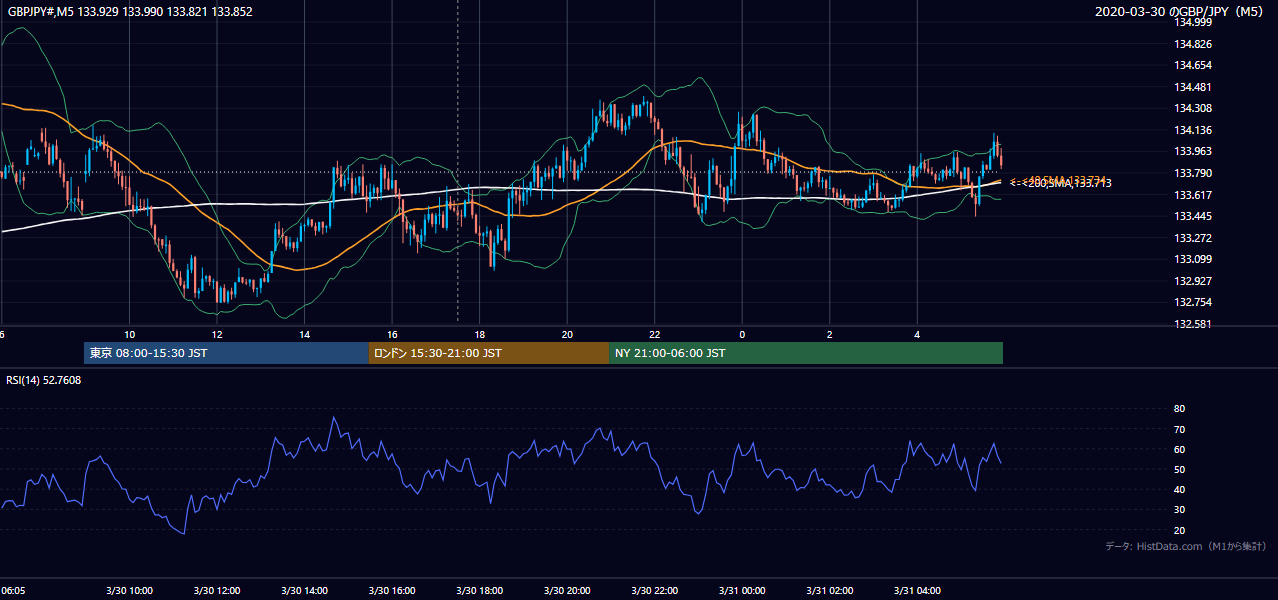Click RSI scale value 80

[x=1179, y=409]
